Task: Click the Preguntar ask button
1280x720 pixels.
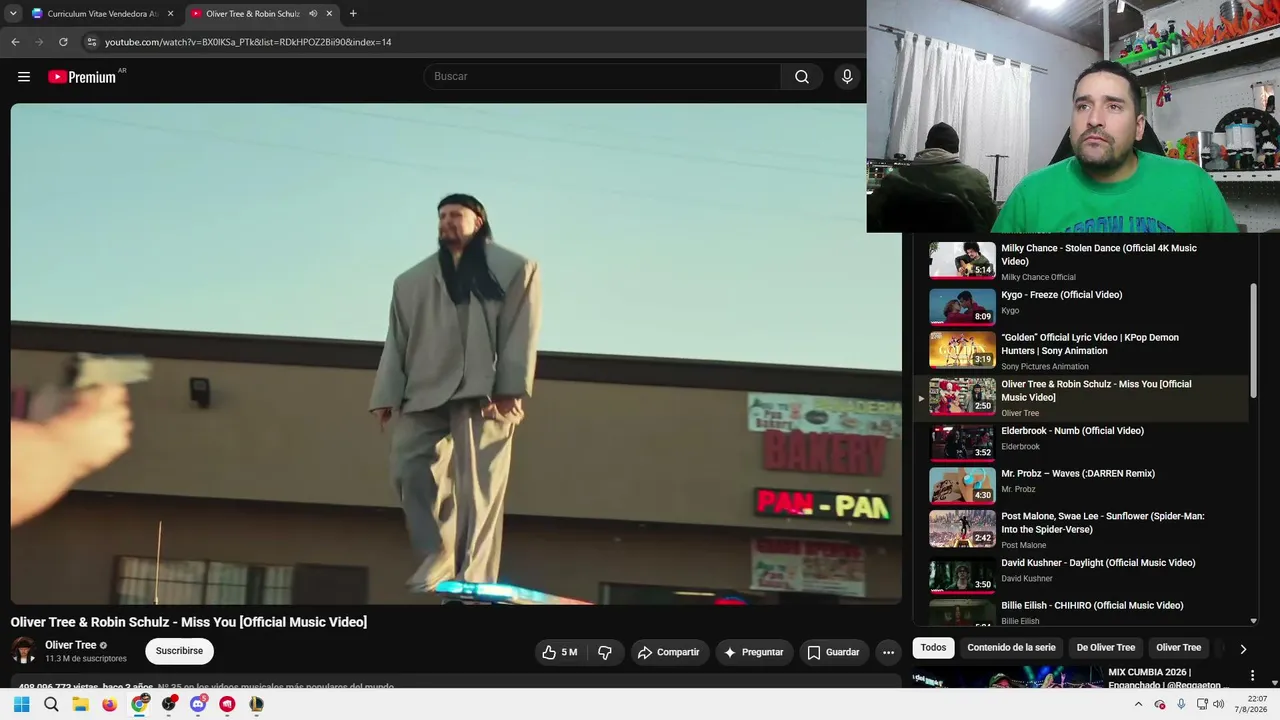Action: pos(754,652)
